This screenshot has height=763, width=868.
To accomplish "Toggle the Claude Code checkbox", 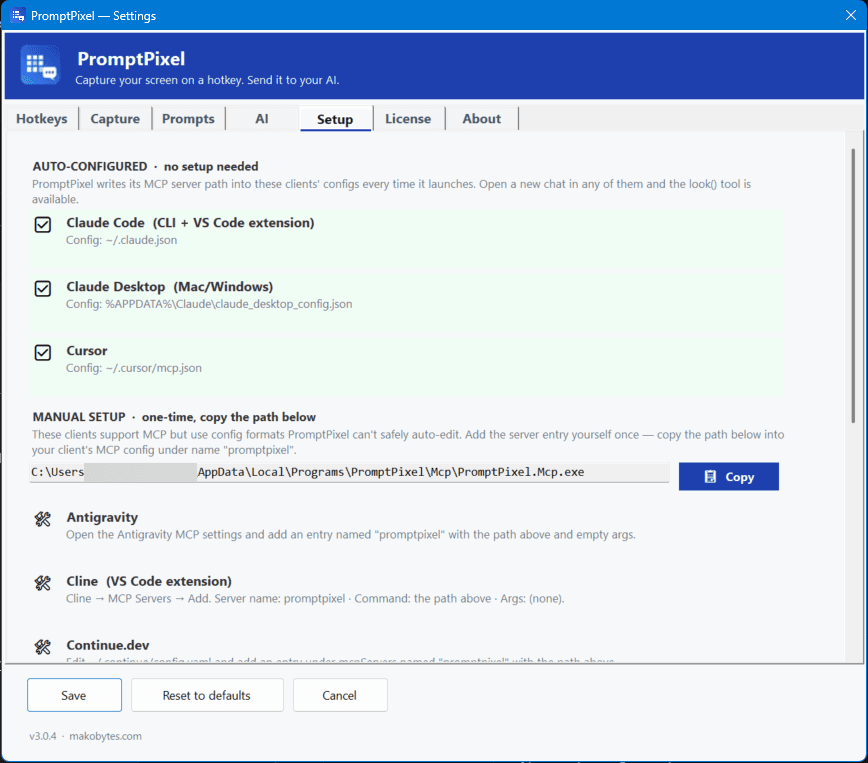I will coord(43,224).
